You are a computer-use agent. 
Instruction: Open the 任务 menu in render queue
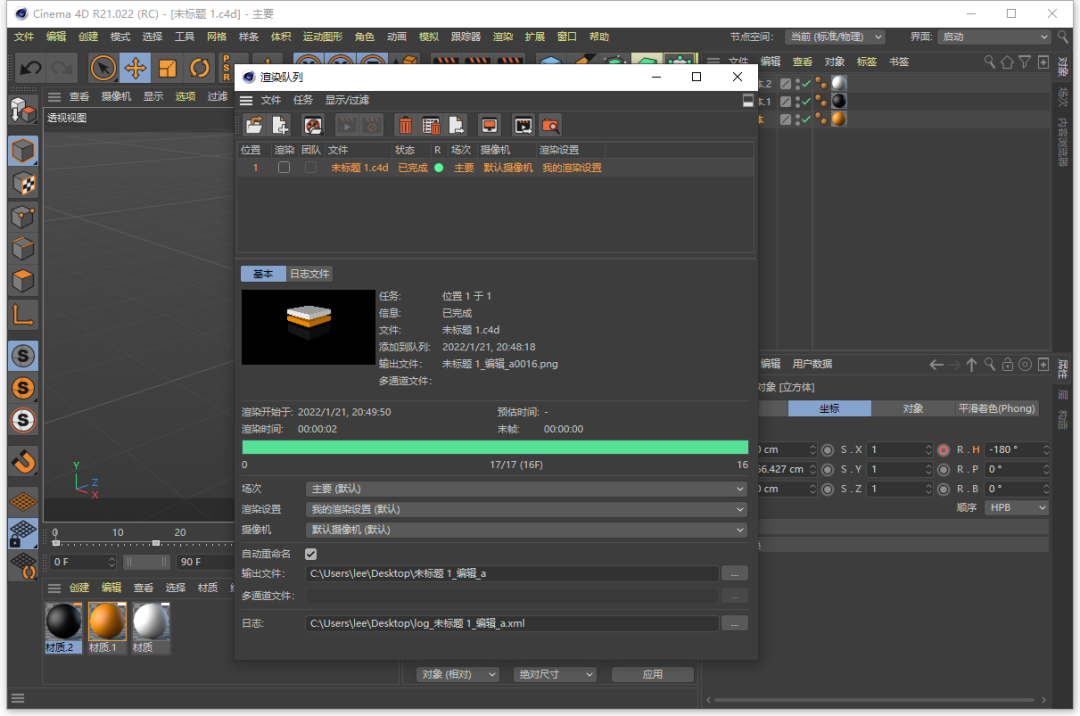303,100
